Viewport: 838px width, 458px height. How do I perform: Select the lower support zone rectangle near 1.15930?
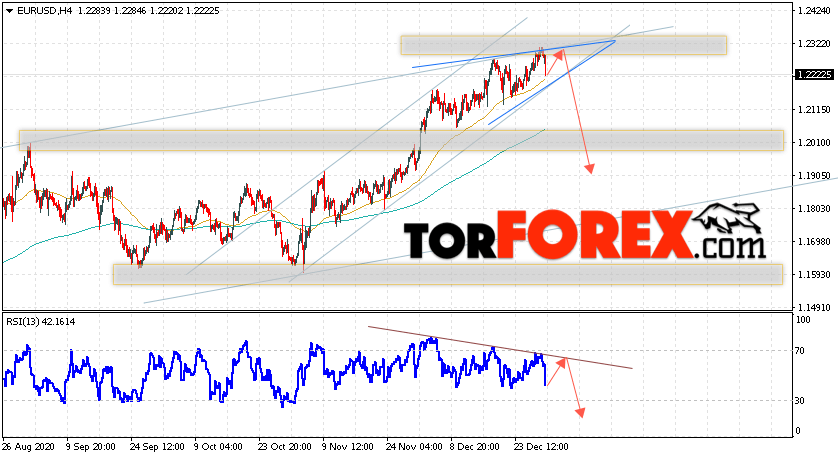tap(448, 274)
